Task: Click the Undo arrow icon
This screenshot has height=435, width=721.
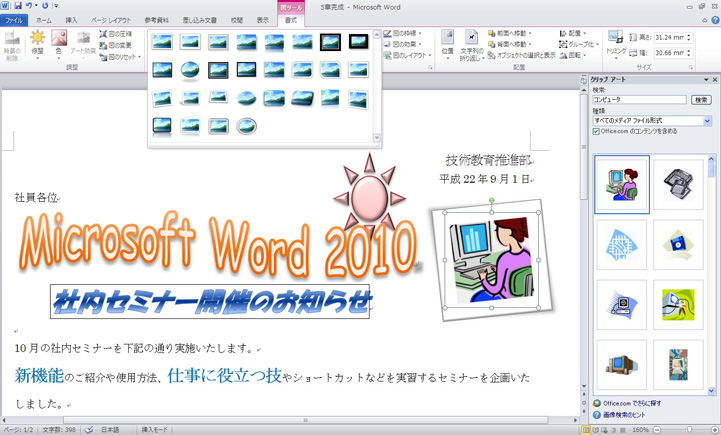Action: (29, 6)
